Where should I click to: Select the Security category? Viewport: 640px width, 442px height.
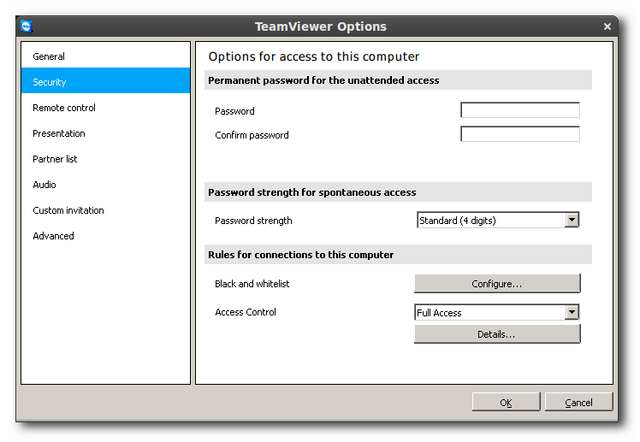tap(50, 82)
